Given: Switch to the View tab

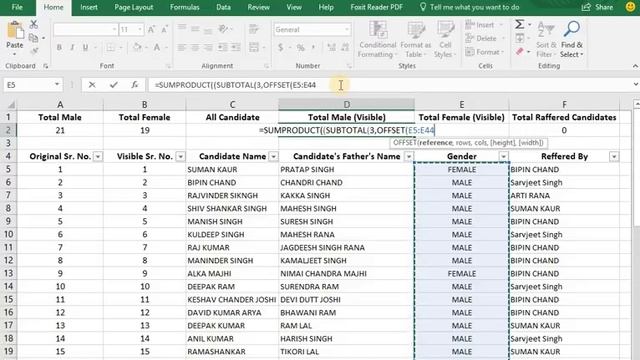Looking at the screenshot, I should [x=294, y=7].
